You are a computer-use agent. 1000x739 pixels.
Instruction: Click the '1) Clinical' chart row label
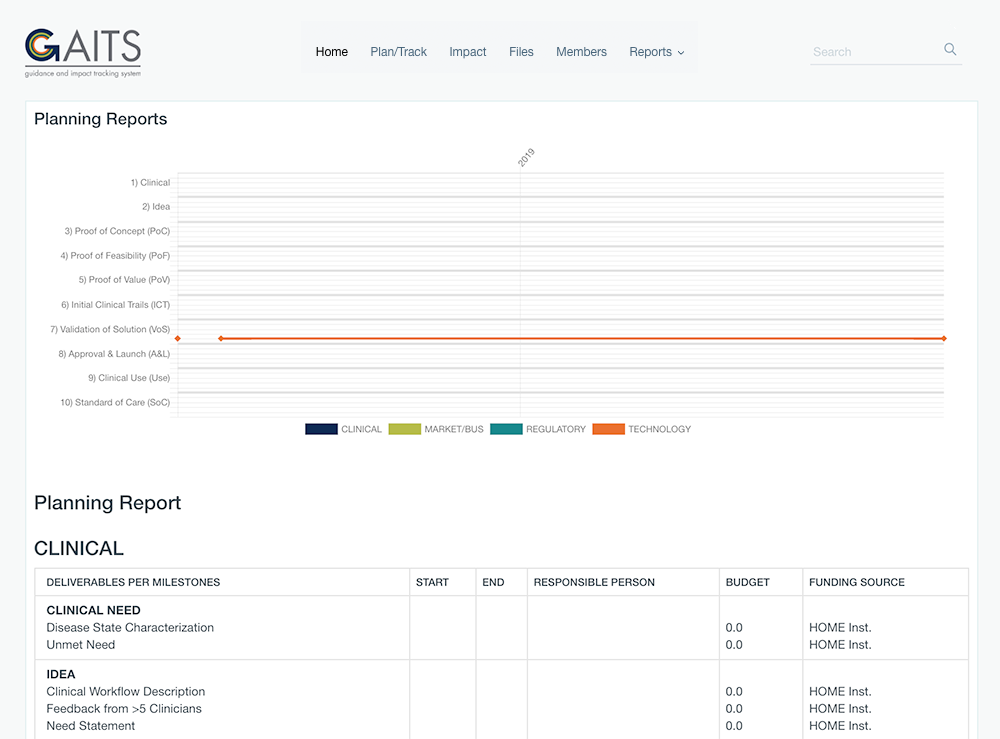pos(151,182)
